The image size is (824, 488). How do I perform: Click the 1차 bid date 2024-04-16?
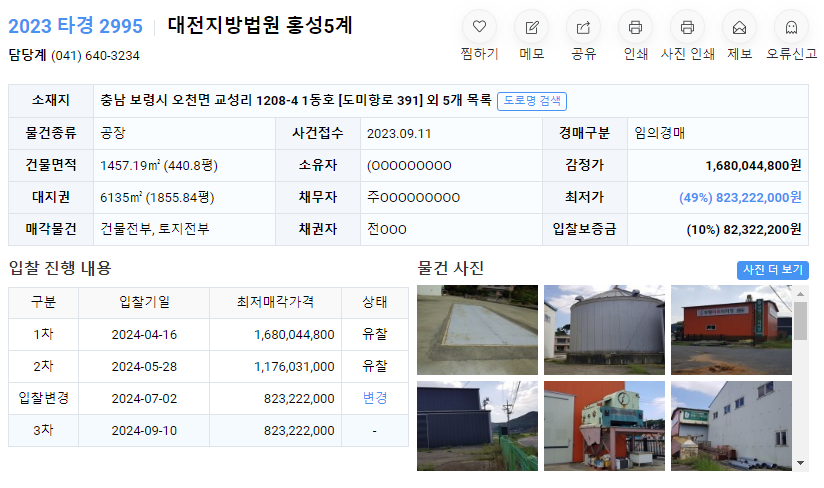(144, 335)
